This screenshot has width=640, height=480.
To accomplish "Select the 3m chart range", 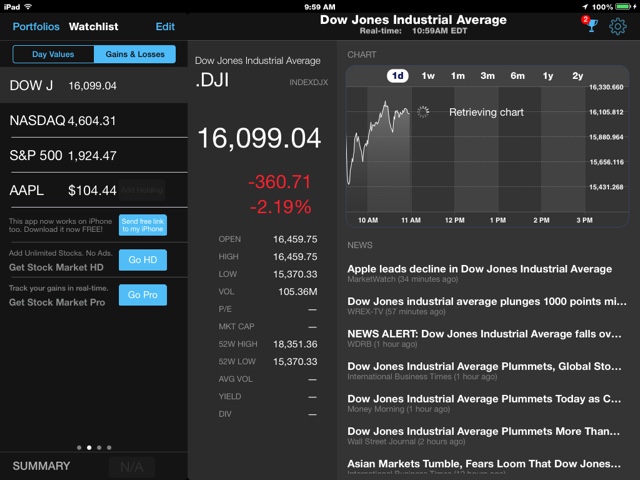I will pos(487,76).
